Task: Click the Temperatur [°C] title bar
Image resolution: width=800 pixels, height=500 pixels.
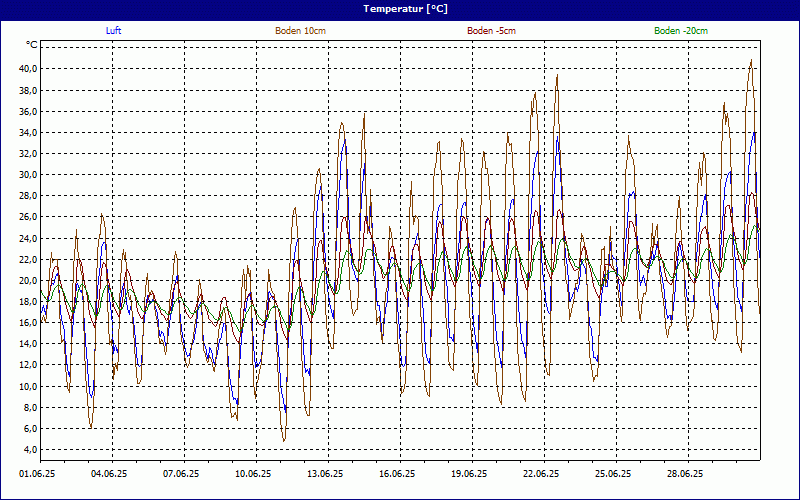Action: [x=400, y=9]
